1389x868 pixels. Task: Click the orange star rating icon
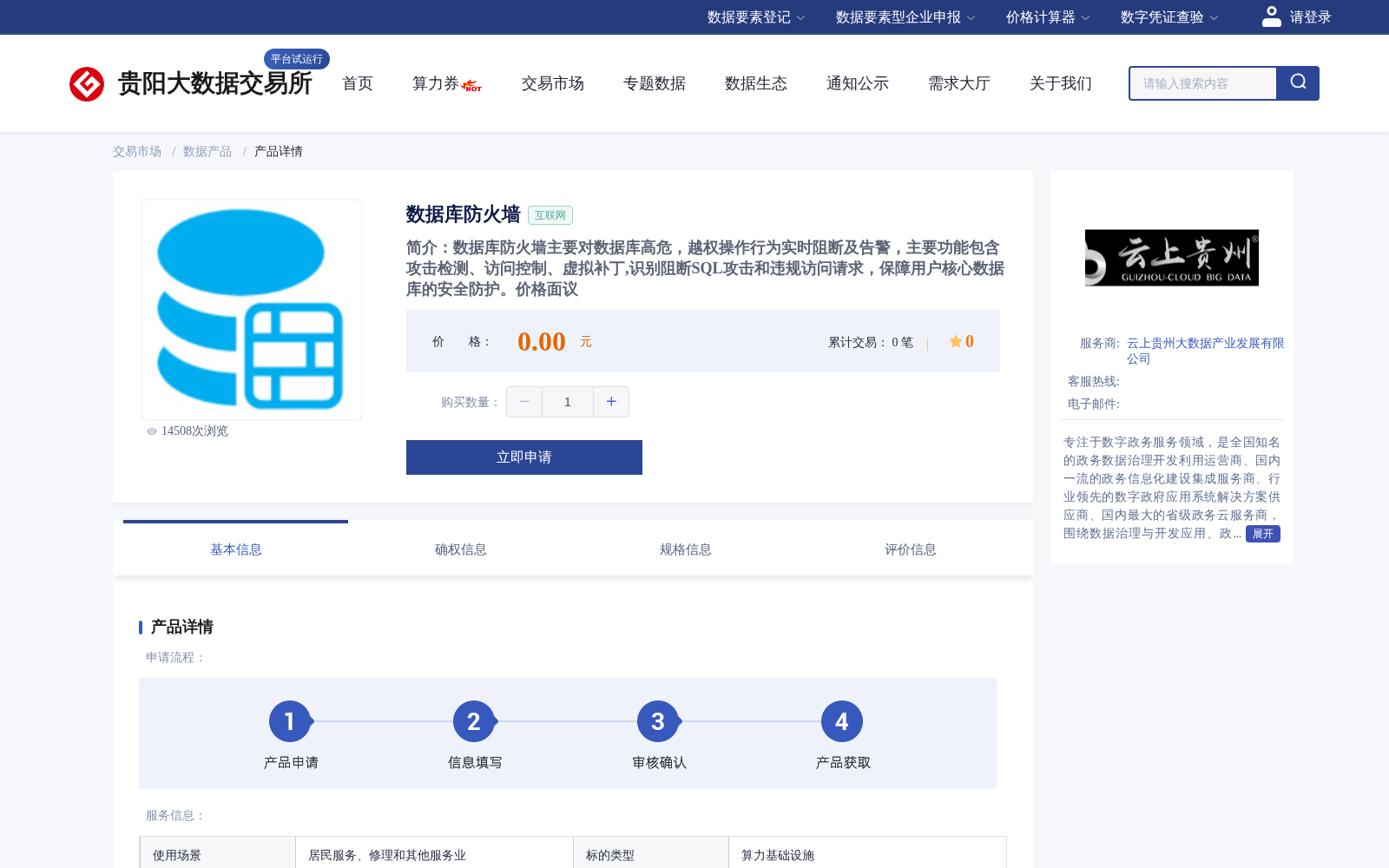(955, 341)
